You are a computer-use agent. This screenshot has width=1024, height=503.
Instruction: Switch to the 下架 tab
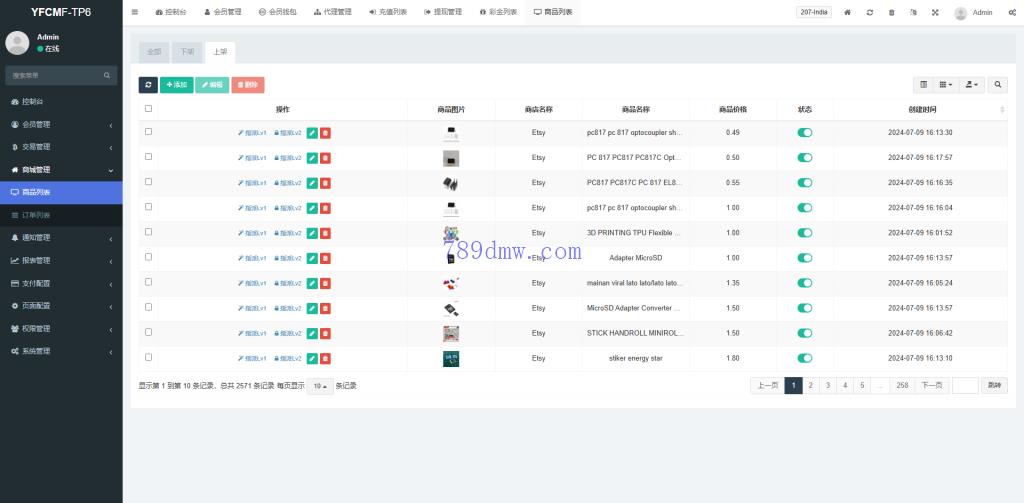(185, 51)
